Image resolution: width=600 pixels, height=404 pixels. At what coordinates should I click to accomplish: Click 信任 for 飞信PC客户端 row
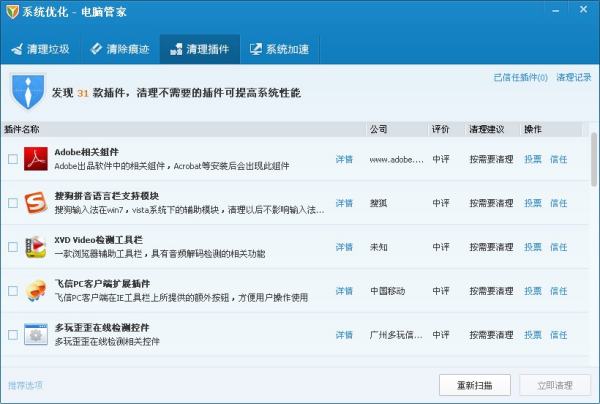(559, 291)
